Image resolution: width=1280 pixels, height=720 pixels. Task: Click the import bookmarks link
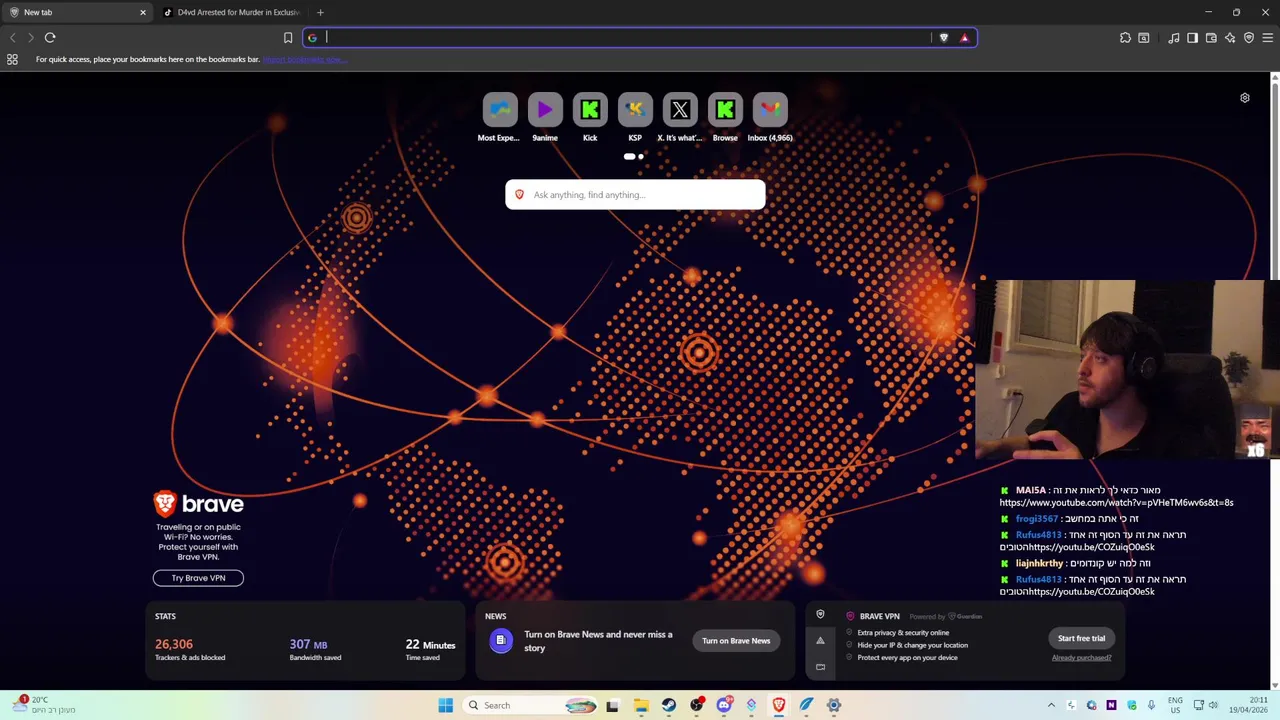pos(304,59)
